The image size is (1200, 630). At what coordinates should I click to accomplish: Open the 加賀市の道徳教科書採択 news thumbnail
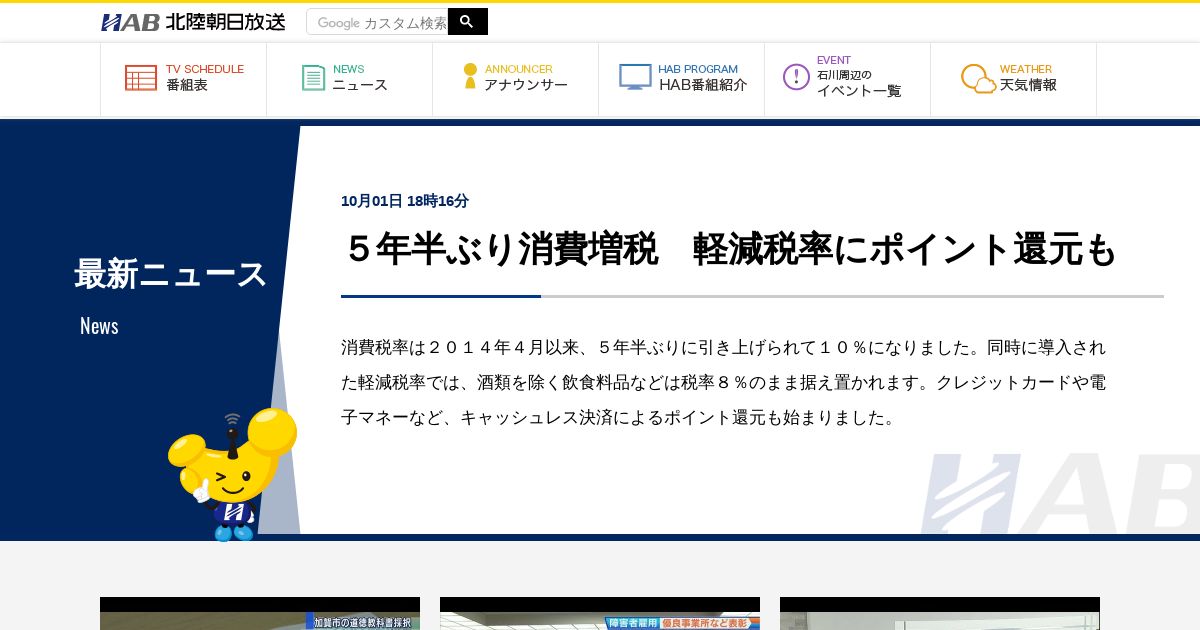tap(260, 613)
